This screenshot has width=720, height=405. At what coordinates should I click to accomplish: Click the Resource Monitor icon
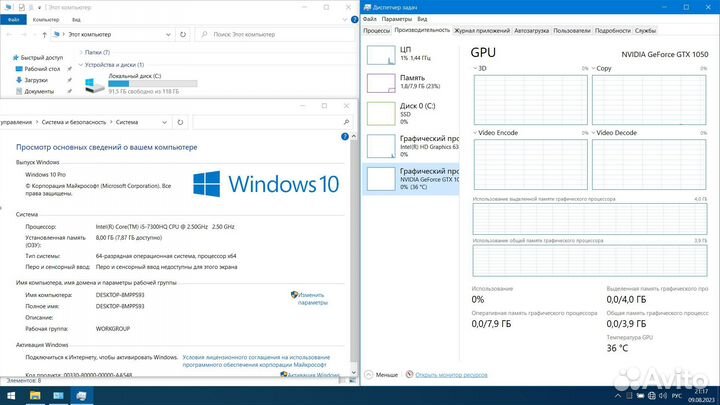[409, 374]
